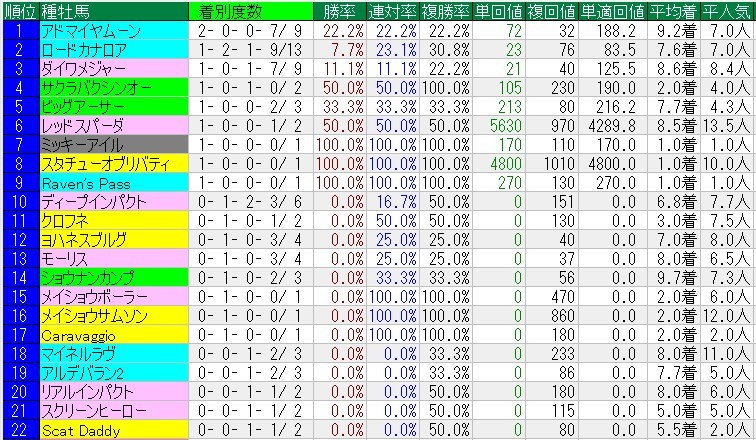The width and height of the screenshot is (756, 440).
Task: Click the 単回値 column header
Action: pyautogui.click(x=499, y=12)
